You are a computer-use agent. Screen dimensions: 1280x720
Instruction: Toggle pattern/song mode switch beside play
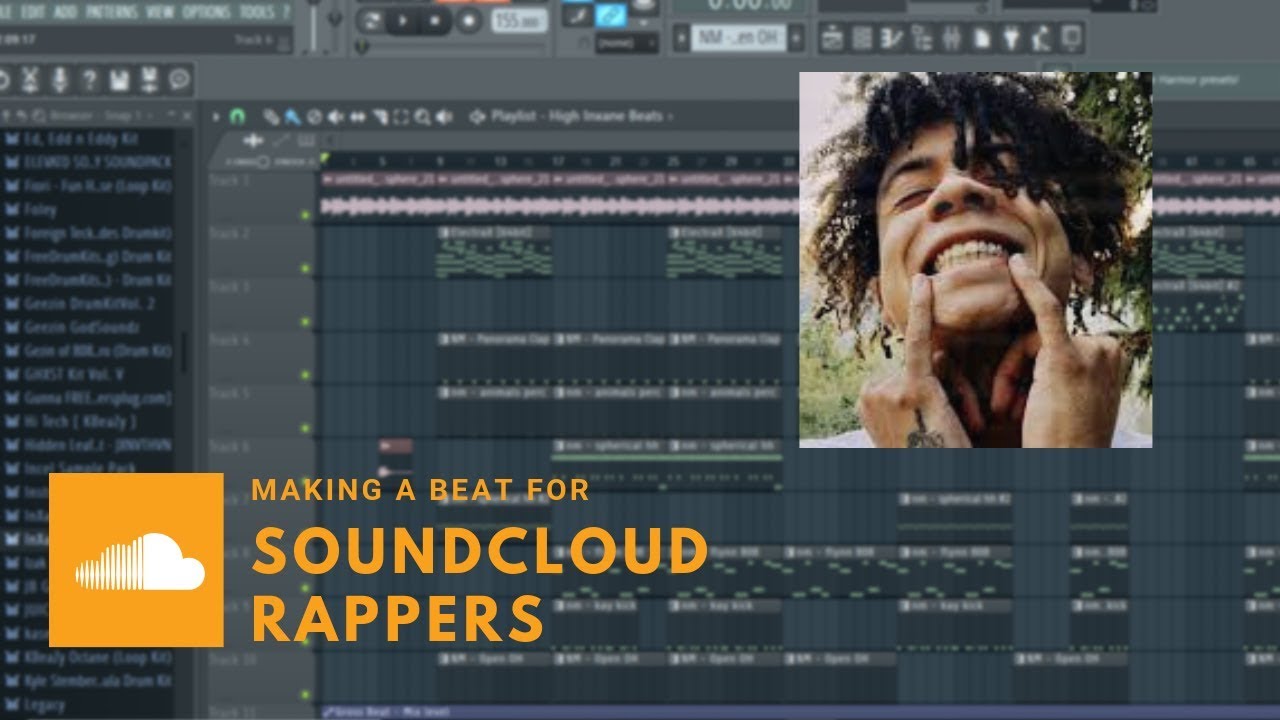[372, 19]
